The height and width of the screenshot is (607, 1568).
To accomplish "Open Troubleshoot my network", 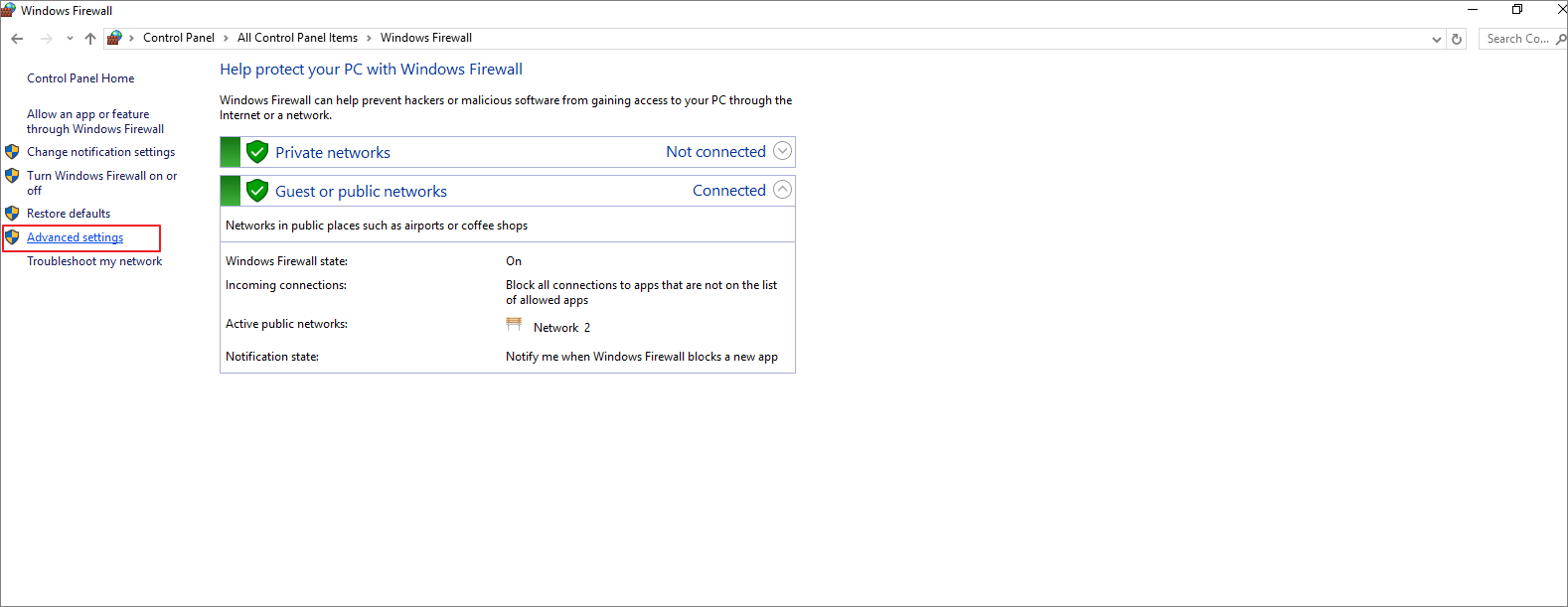I will 94,261.
